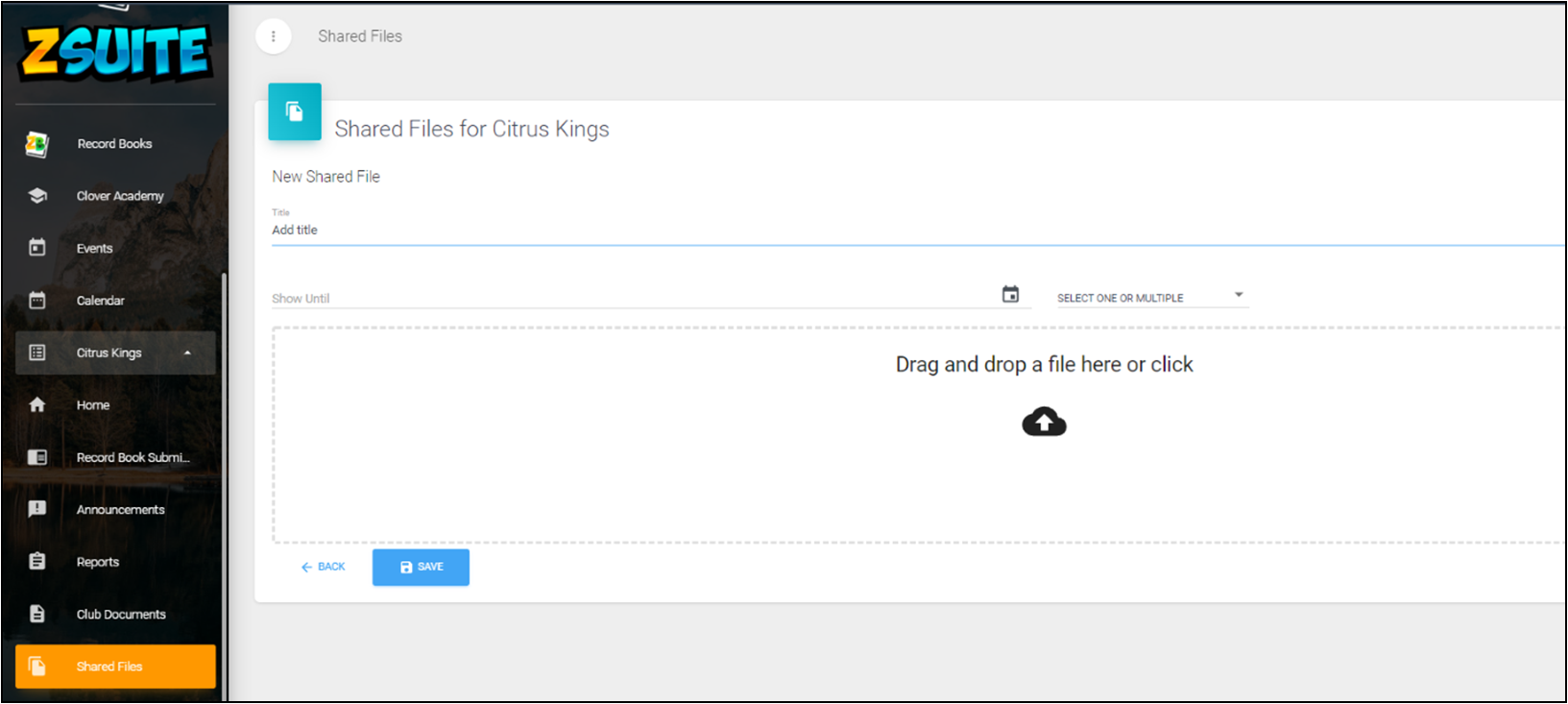The image size is (1568, 704).
Task: Click the Add title input field
Action: 864,231
